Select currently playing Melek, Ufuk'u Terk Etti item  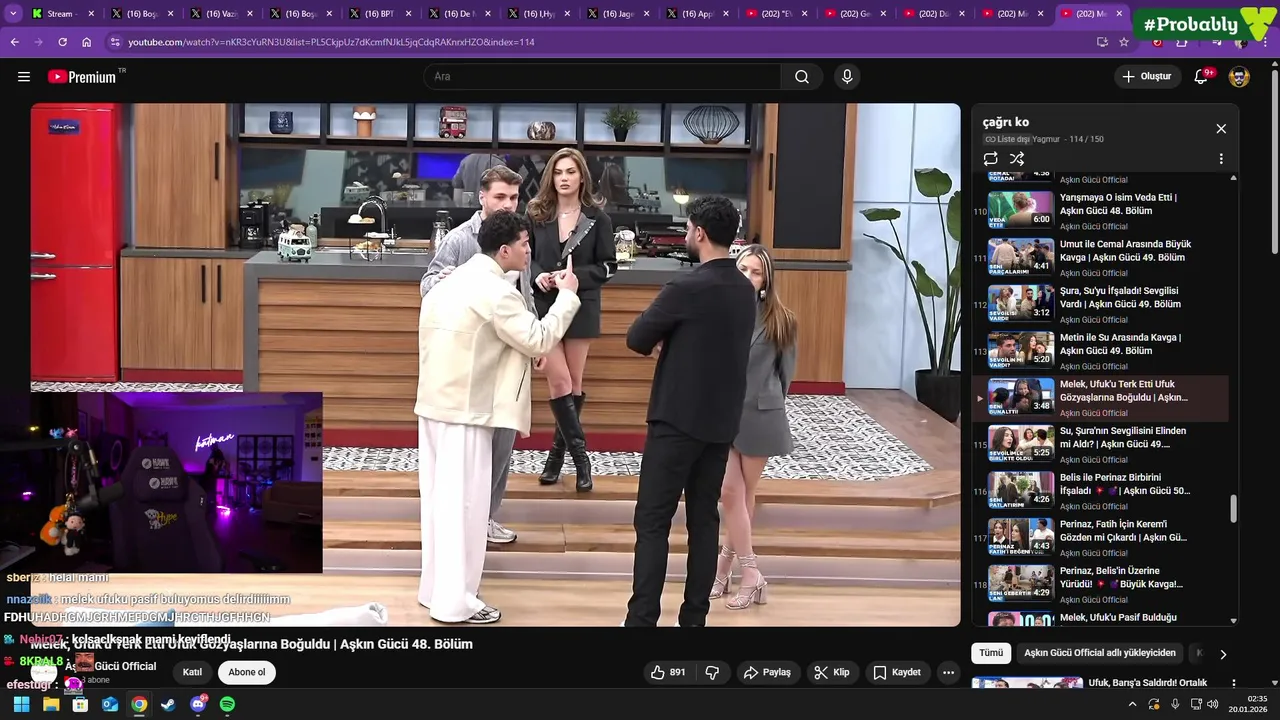[x=1100, y=398]
